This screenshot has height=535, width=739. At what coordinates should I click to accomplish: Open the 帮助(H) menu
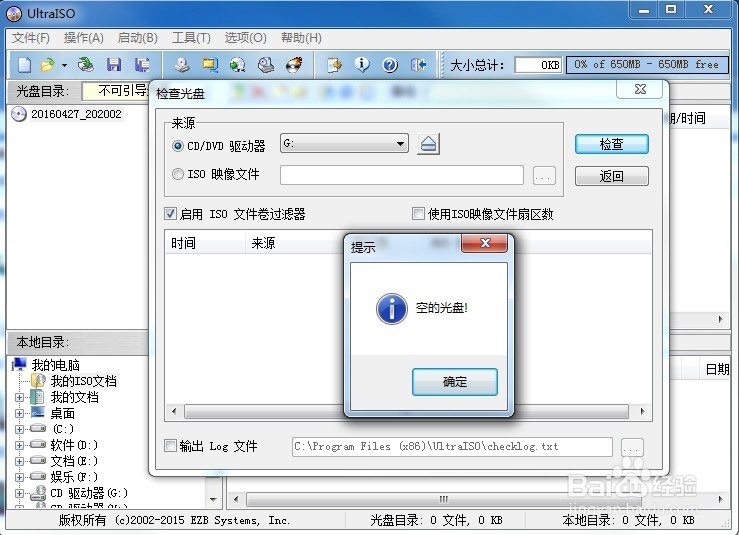pos(301,38)
